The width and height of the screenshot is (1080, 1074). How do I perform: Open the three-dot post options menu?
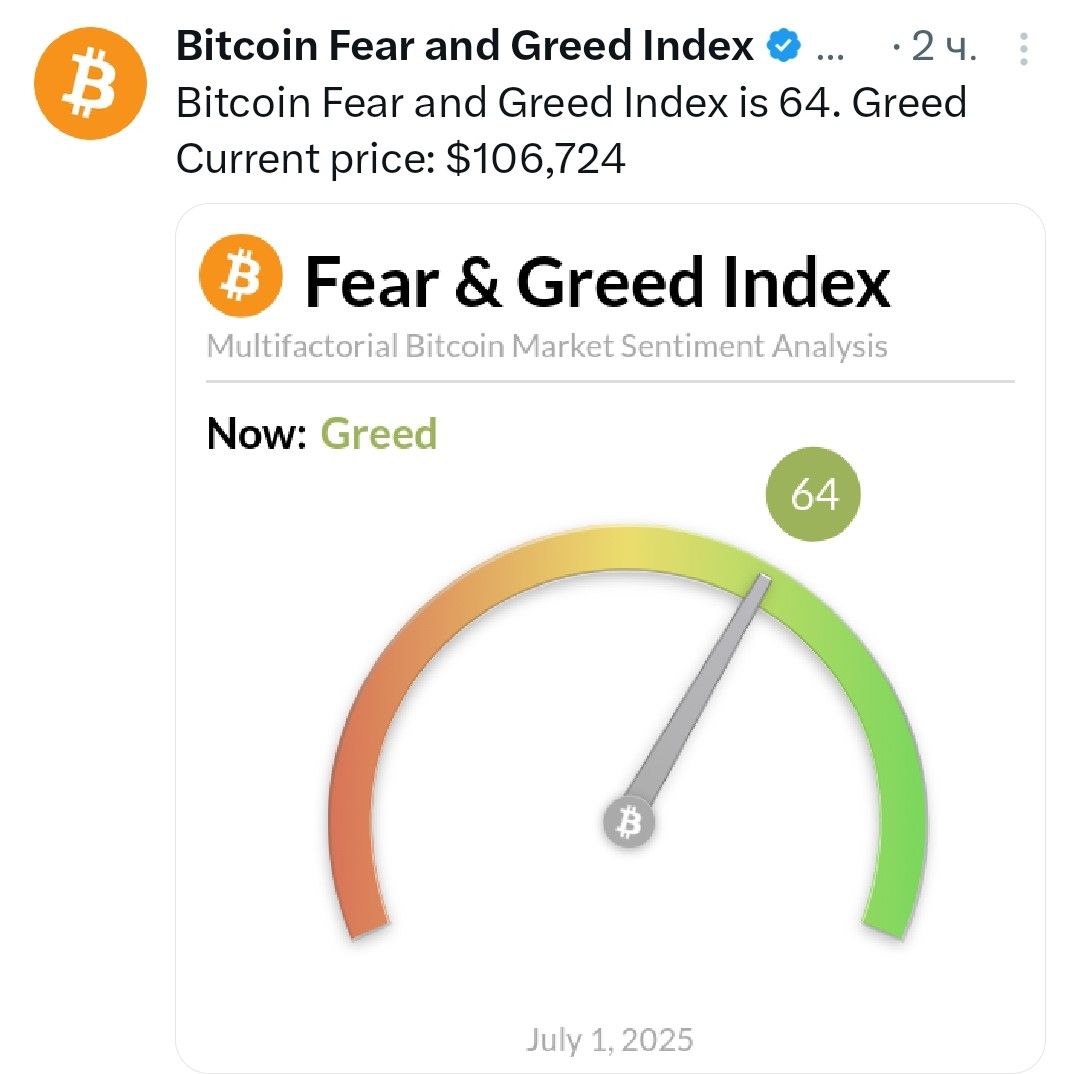click(1024, 49)
